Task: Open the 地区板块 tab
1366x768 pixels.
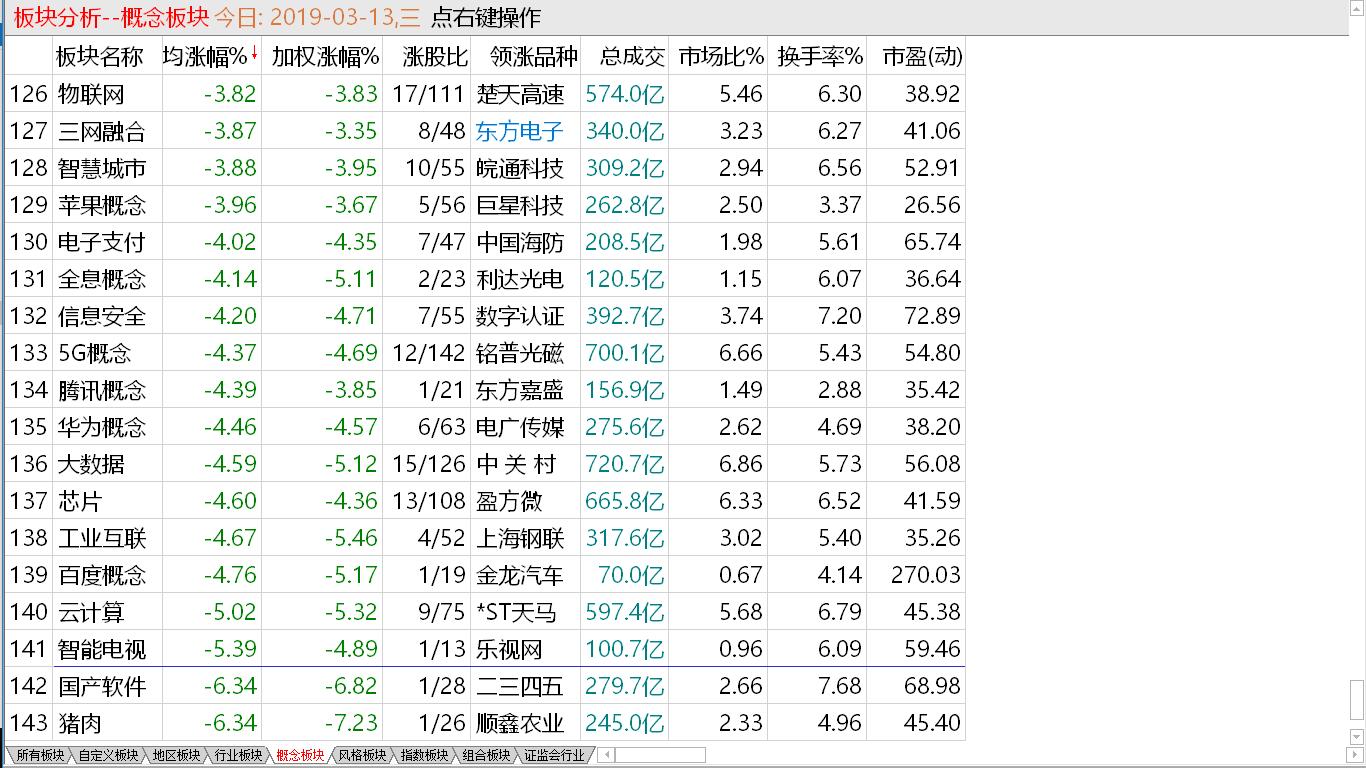Action: coord(176,756)
